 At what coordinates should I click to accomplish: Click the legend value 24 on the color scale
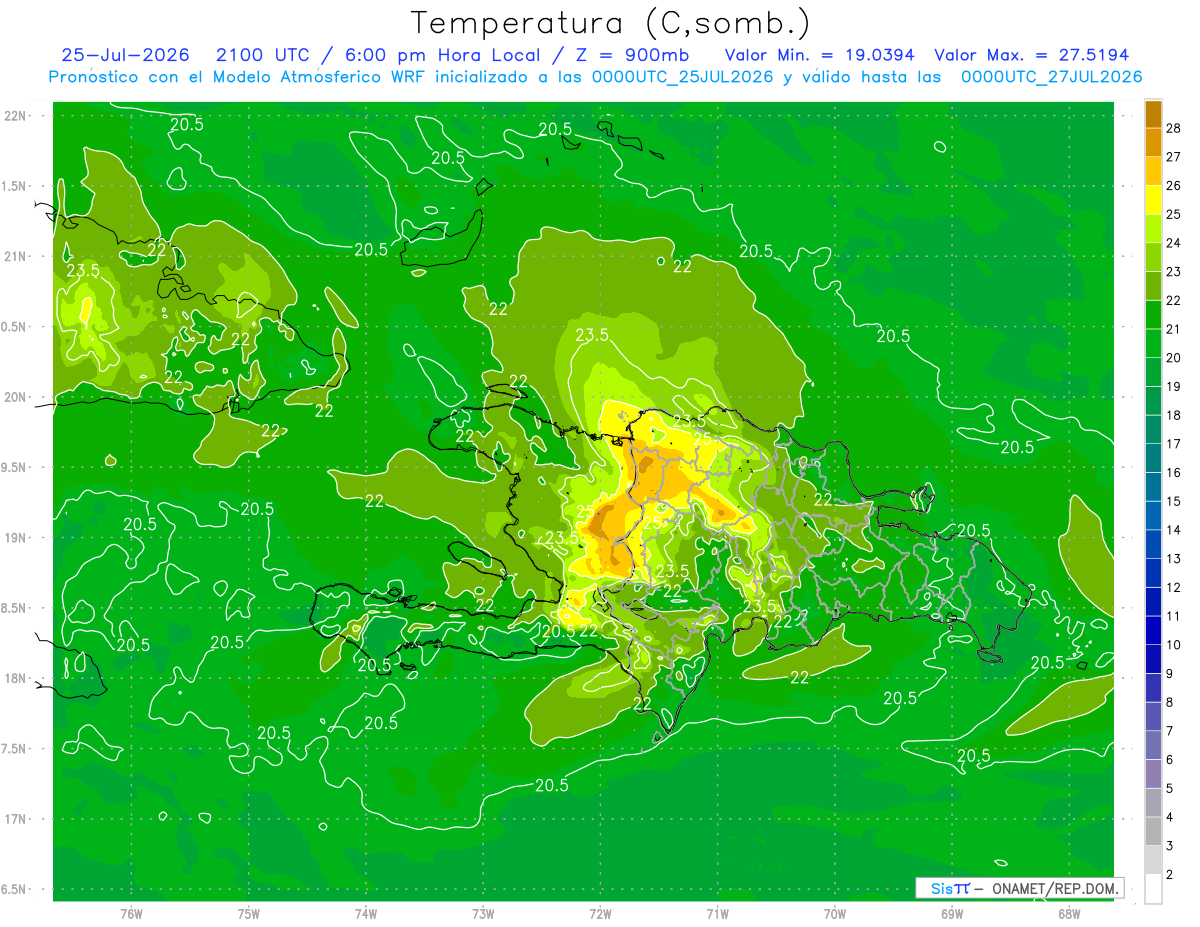point(1174,243)
